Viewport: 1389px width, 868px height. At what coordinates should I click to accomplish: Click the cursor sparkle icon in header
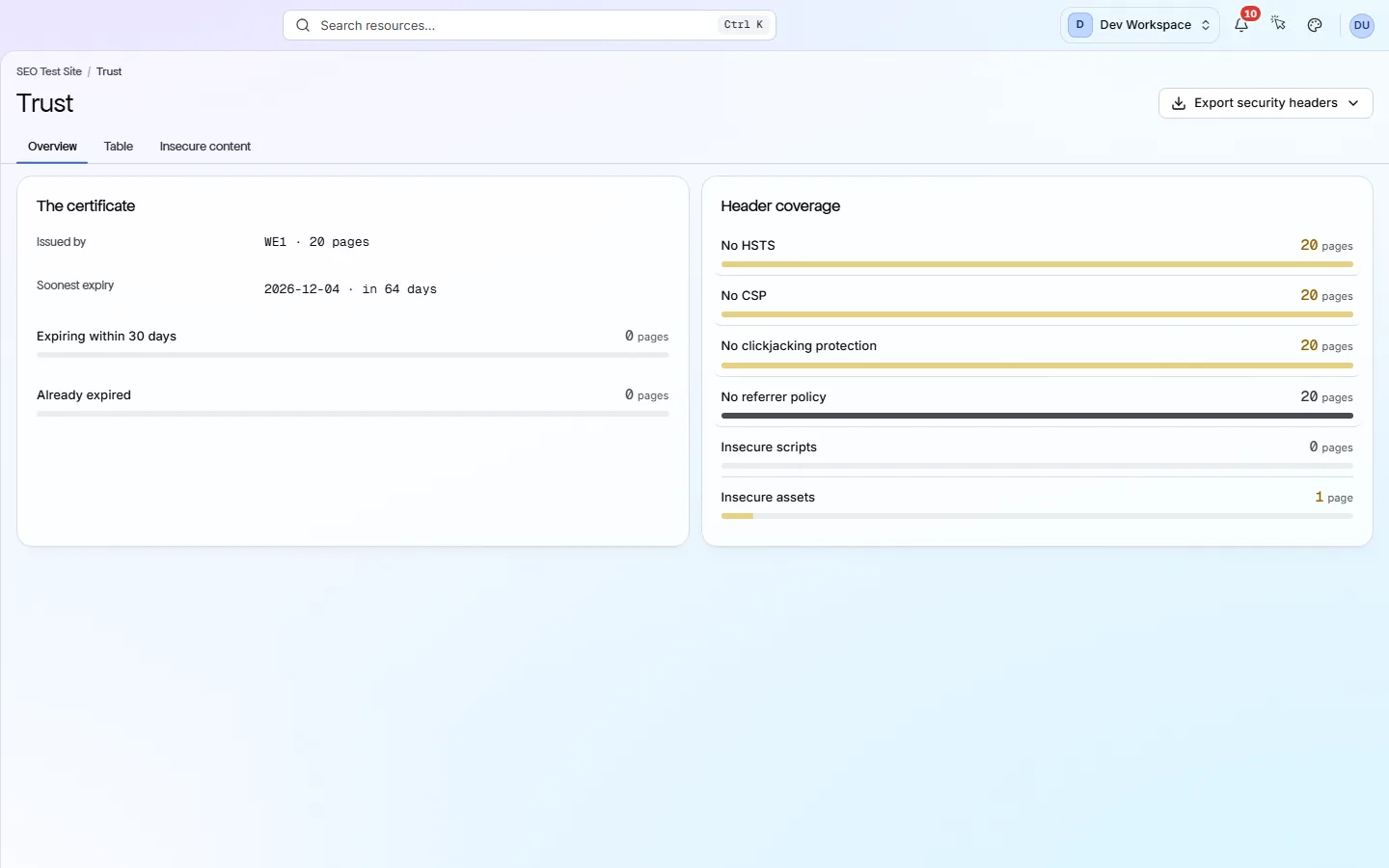(1278, 24)
